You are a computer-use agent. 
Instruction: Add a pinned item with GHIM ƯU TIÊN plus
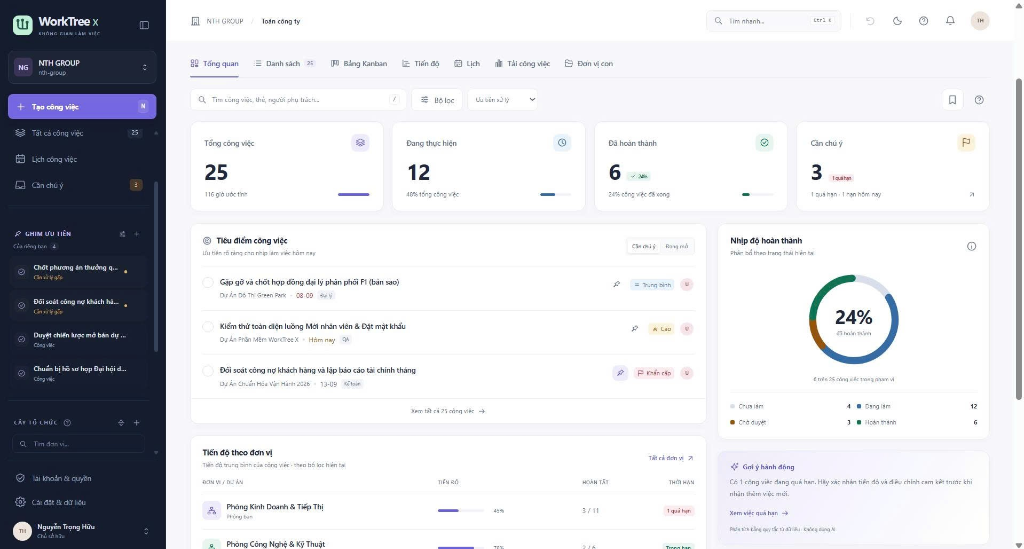point(136,234)
